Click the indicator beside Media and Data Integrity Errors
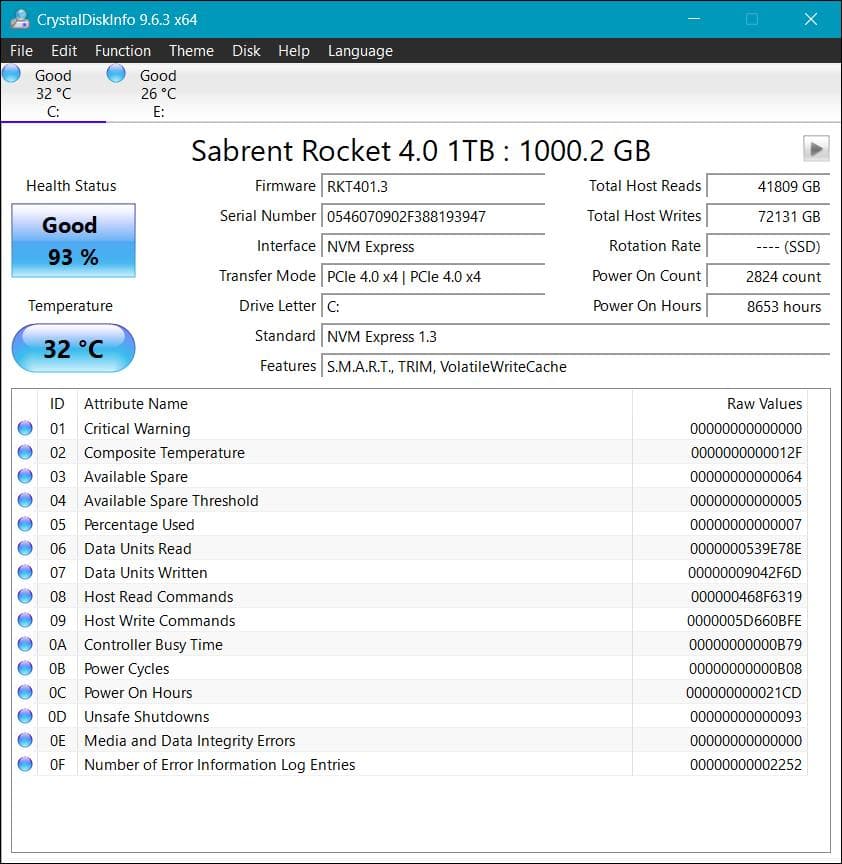 coord(24,740)
